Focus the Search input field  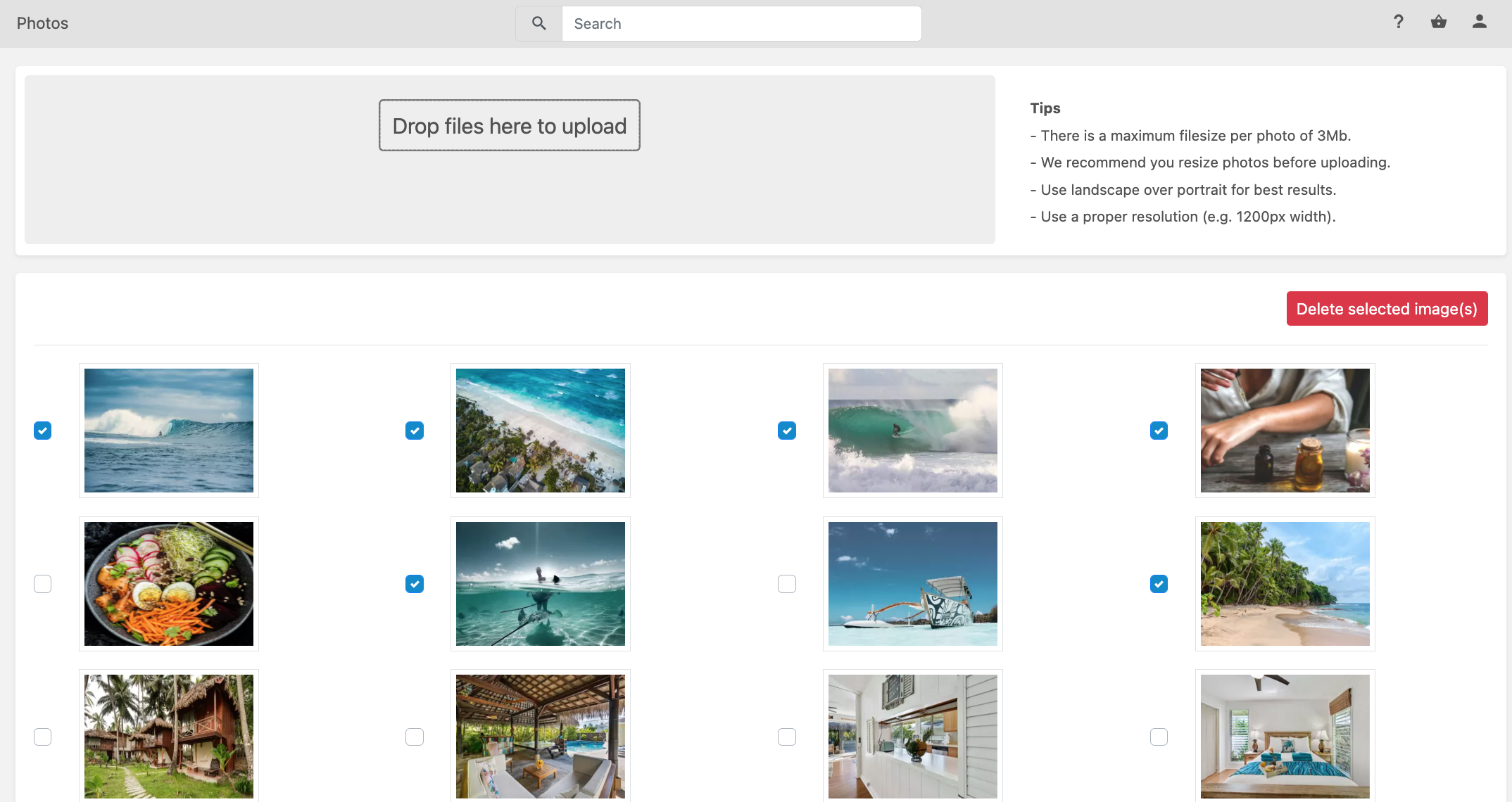741,24
